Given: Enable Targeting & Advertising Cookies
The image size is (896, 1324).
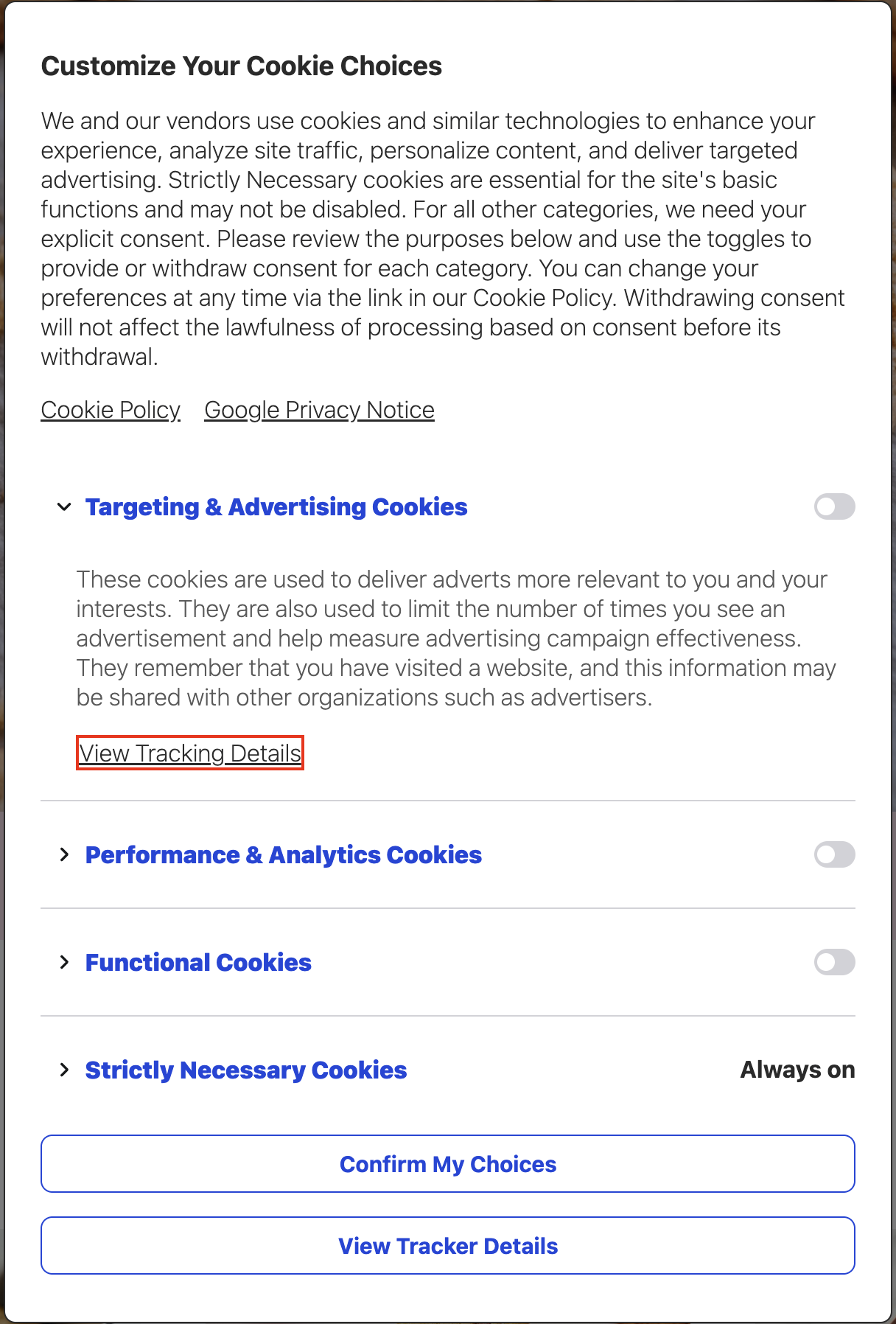Looking at the screenshot, I should tap(834, 506).
